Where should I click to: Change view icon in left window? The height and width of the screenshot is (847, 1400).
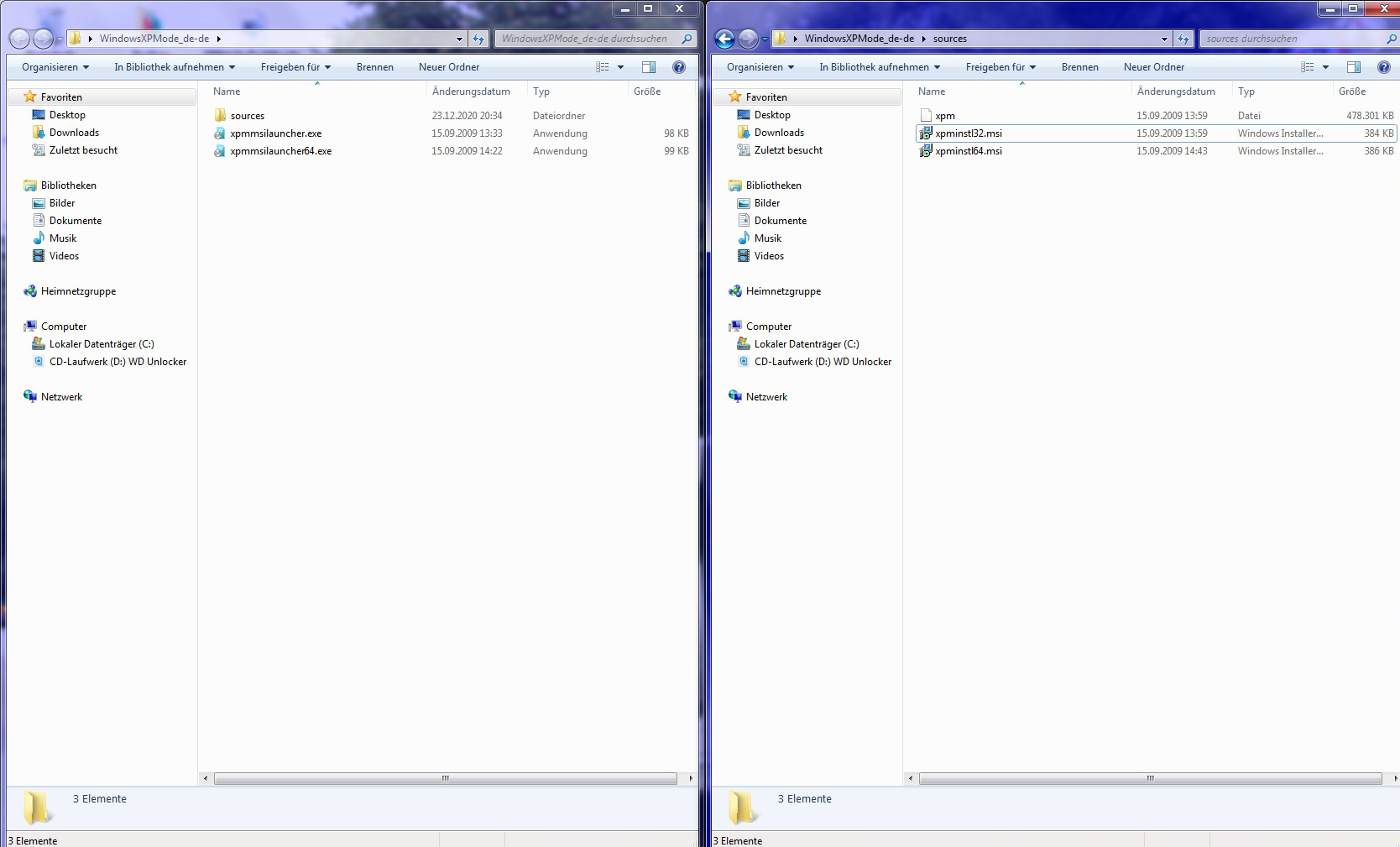click(x=603, y=67)
